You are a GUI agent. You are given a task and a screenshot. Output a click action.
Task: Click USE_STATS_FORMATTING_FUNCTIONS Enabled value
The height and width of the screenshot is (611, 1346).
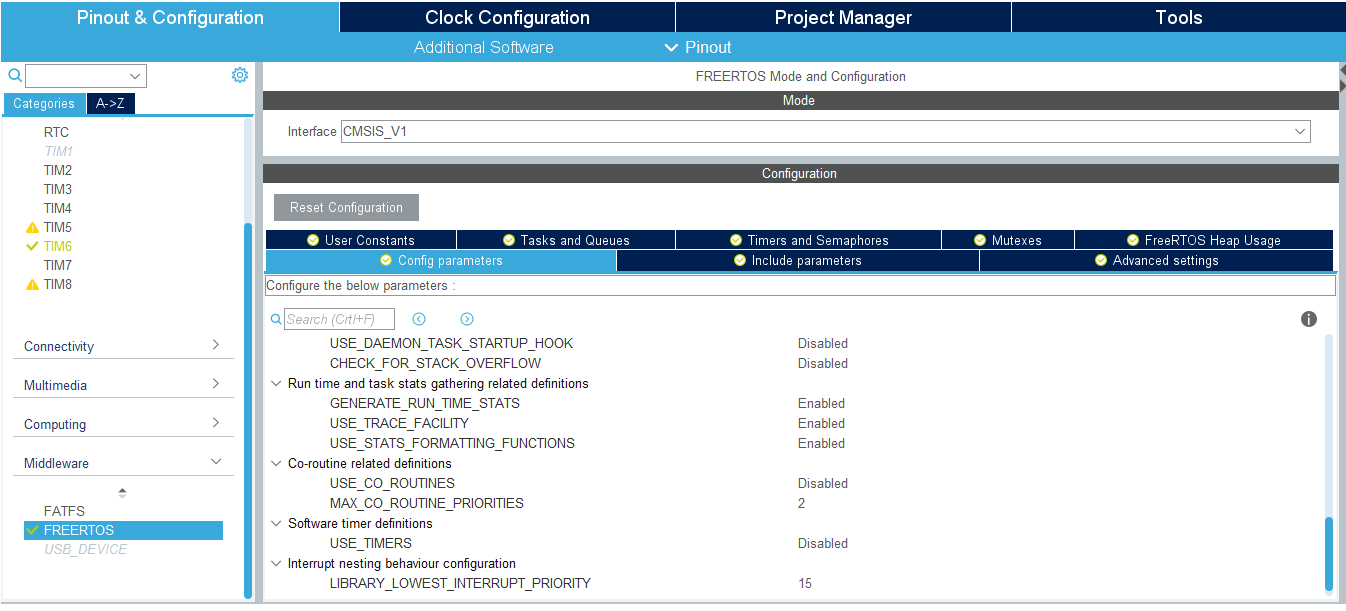point(821,443)
